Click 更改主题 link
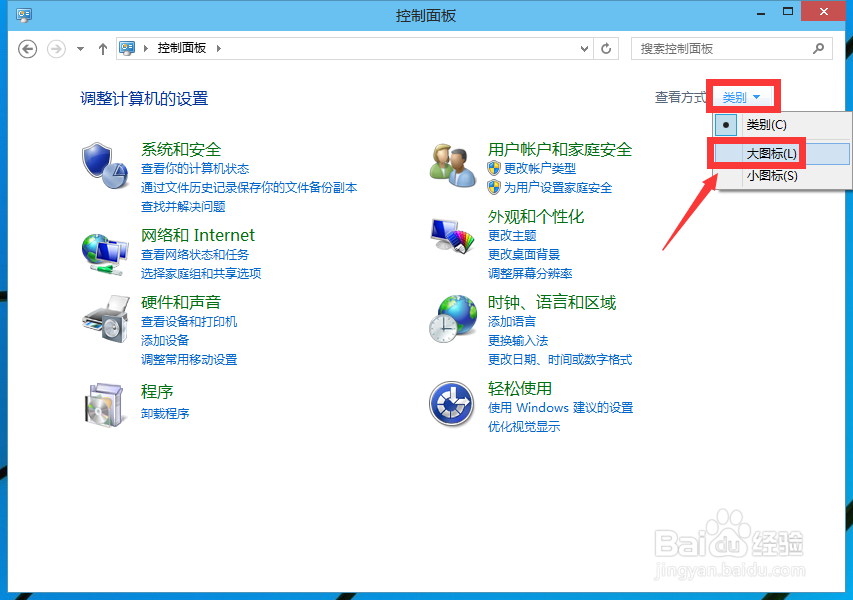 pos(512,236)
